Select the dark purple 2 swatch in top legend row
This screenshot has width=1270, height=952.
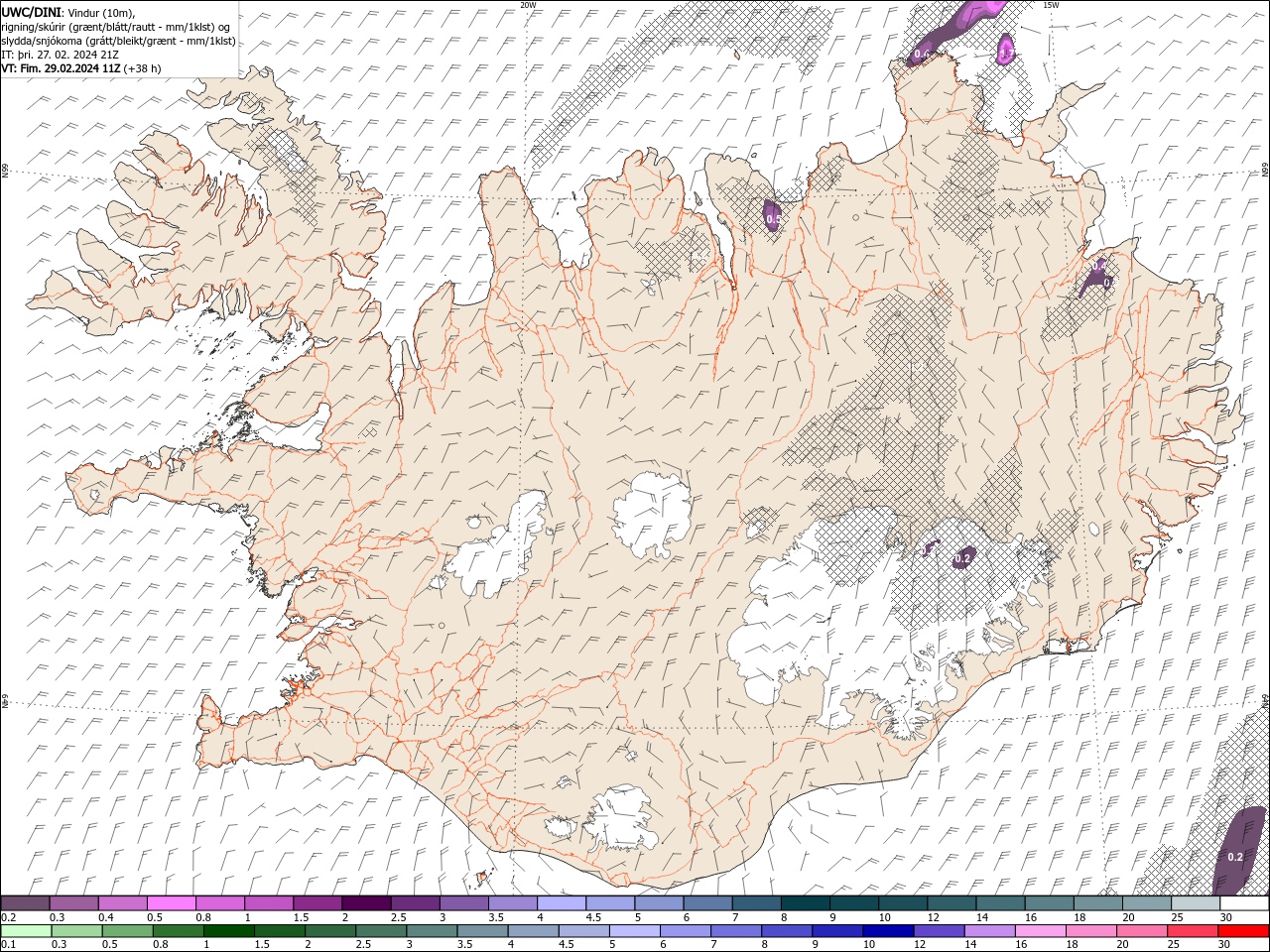pyautogui.click(x=366, y=903)
